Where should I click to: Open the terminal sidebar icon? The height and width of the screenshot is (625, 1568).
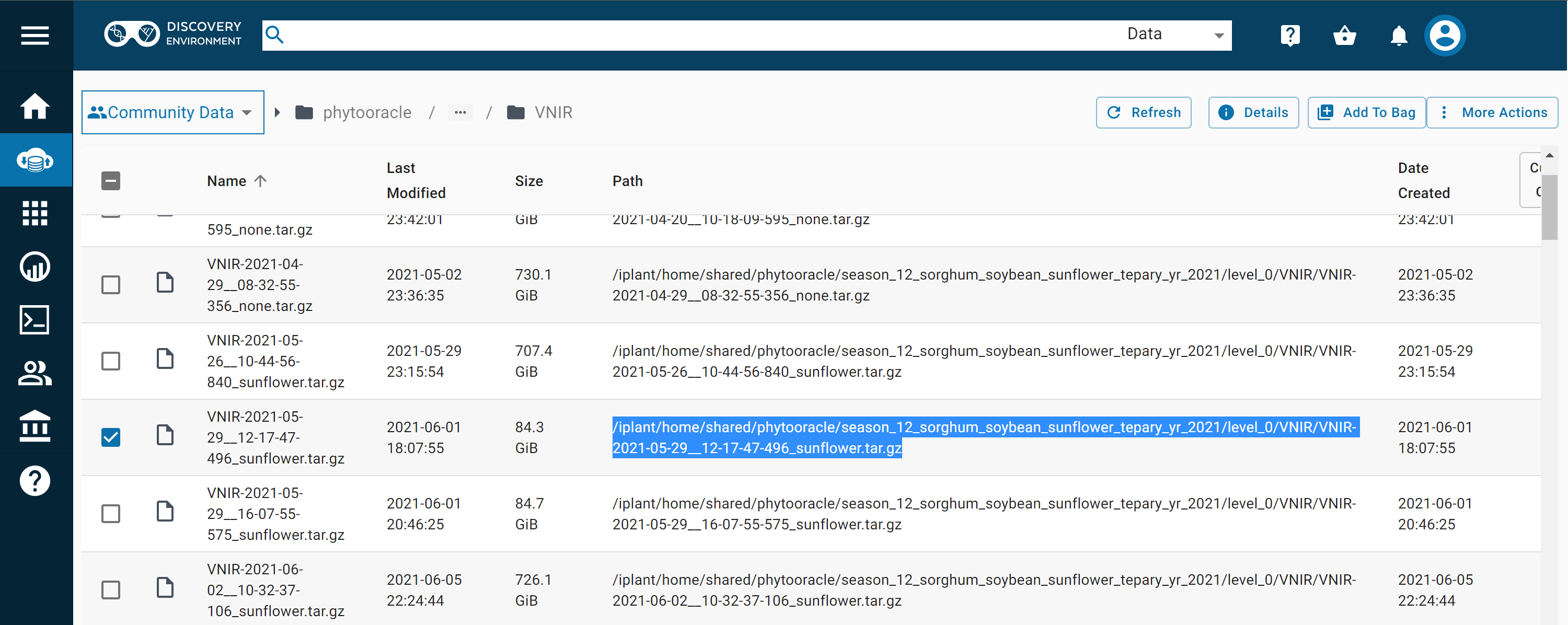point(36,320)
